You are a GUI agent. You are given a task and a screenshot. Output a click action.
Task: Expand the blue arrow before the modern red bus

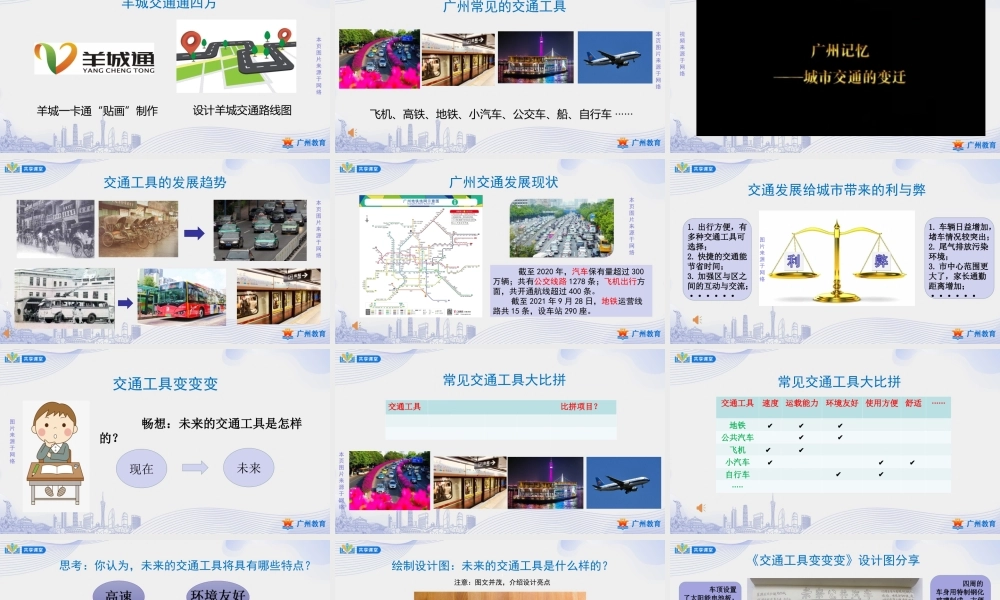click(x=124, y=302)
